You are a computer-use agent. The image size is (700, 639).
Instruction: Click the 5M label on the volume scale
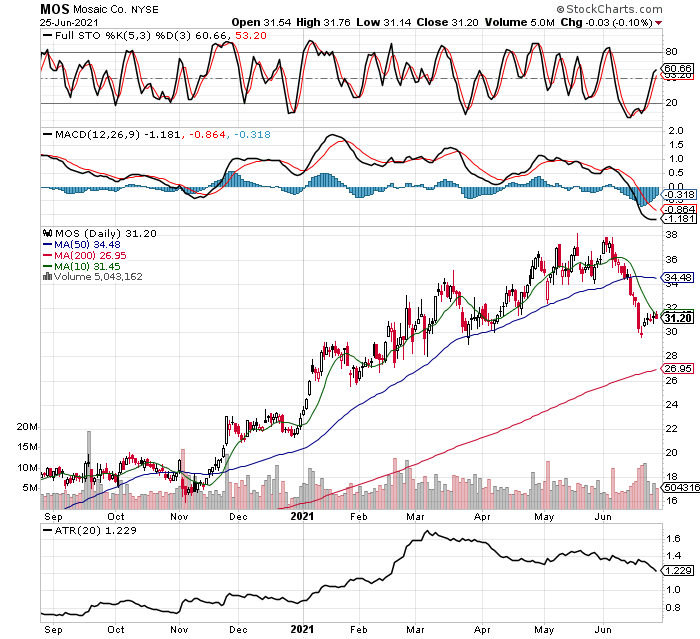click(30, 488)
